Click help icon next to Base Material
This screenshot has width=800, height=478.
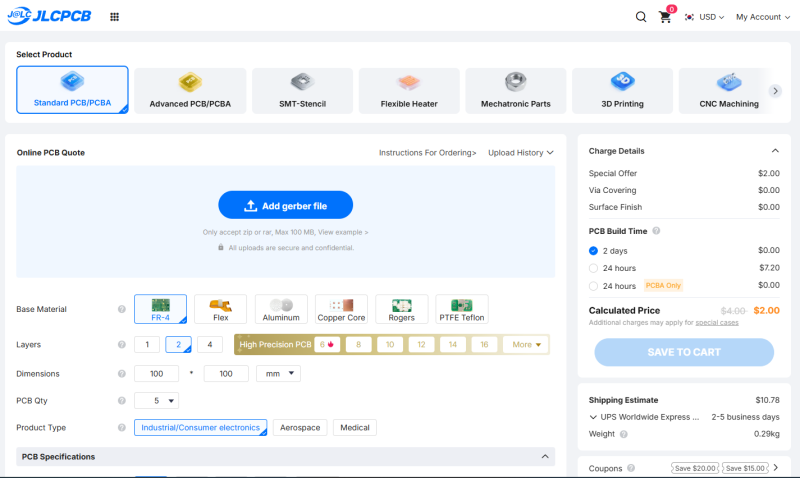click(121, 309)
